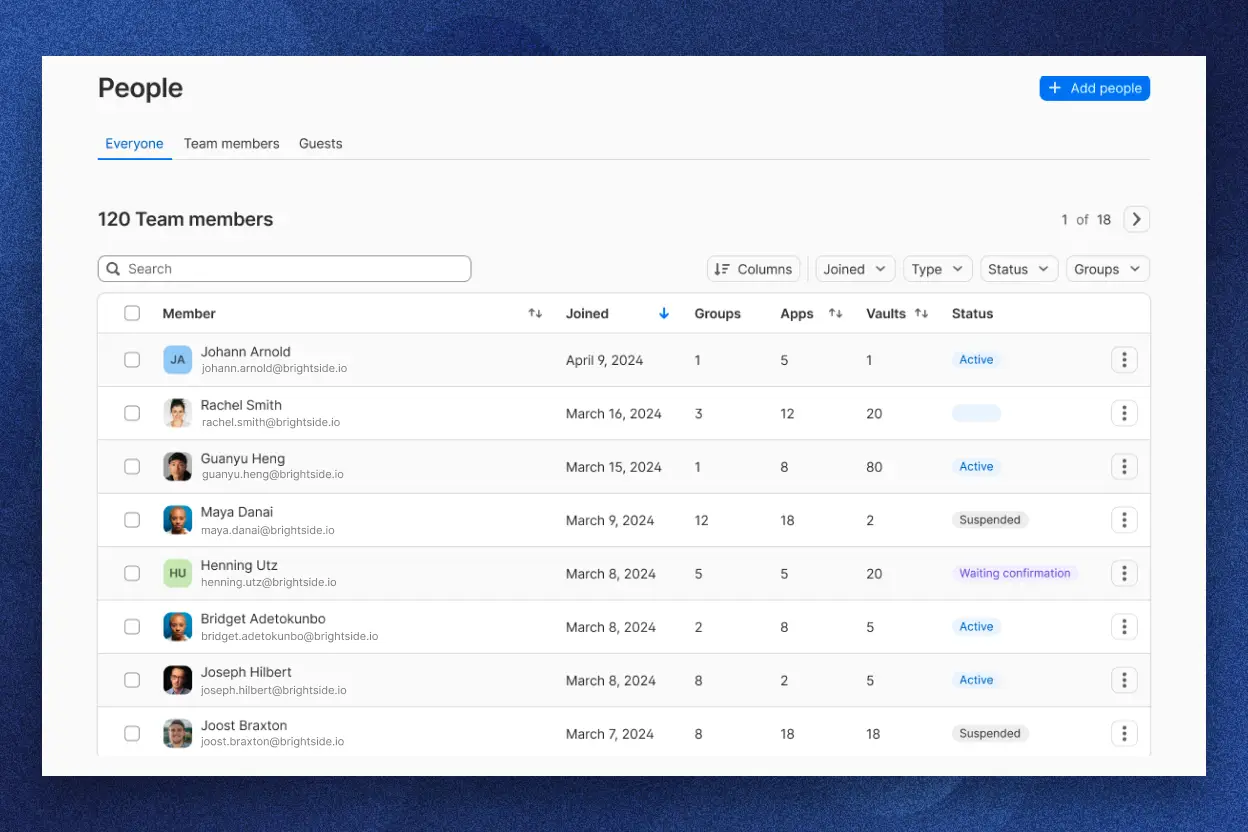
Task: Go to the next page of team members
Action: [x=1136, y=219]
